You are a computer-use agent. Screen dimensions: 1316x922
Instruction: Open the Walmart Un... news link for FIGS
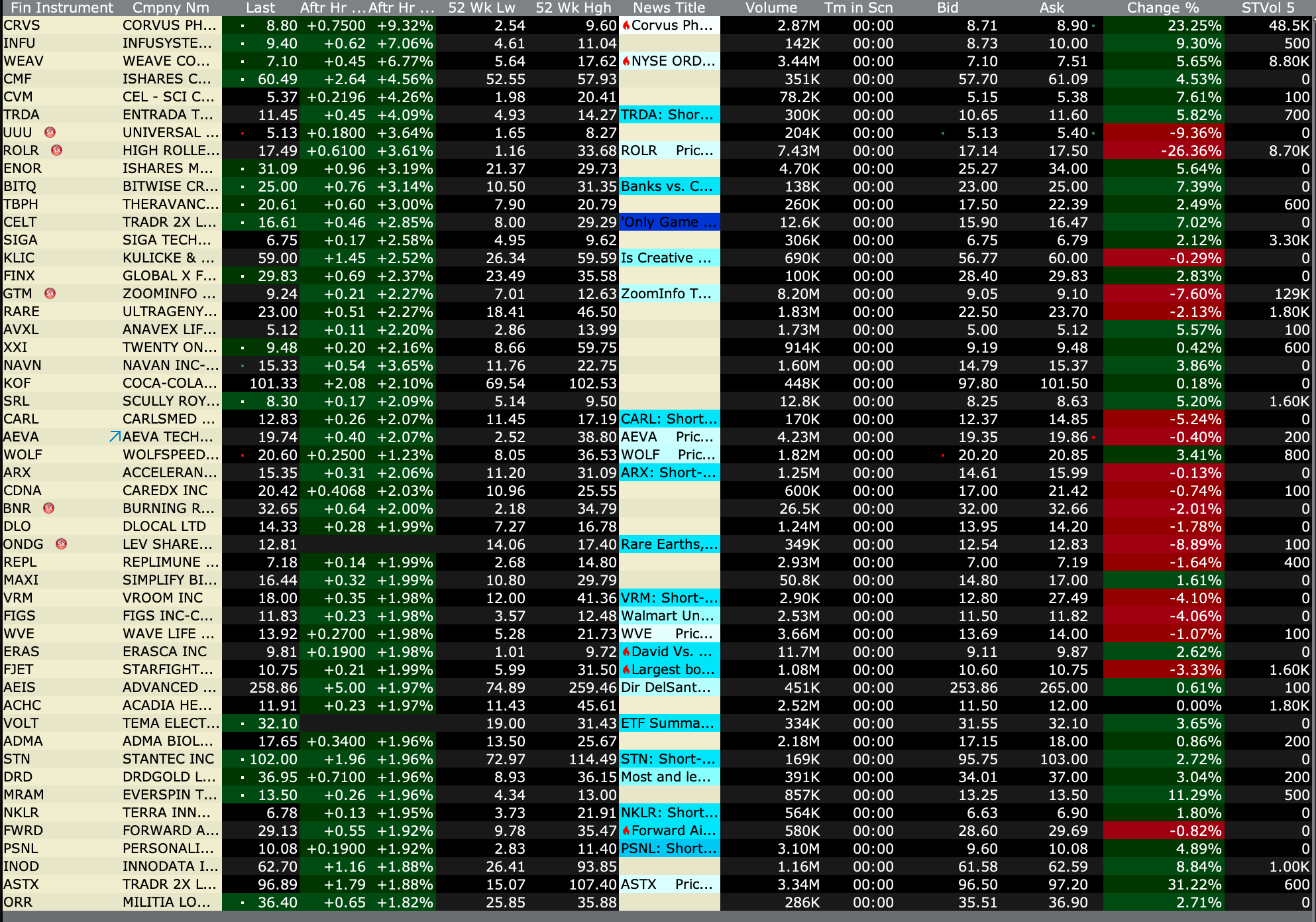tap(669, 616)
